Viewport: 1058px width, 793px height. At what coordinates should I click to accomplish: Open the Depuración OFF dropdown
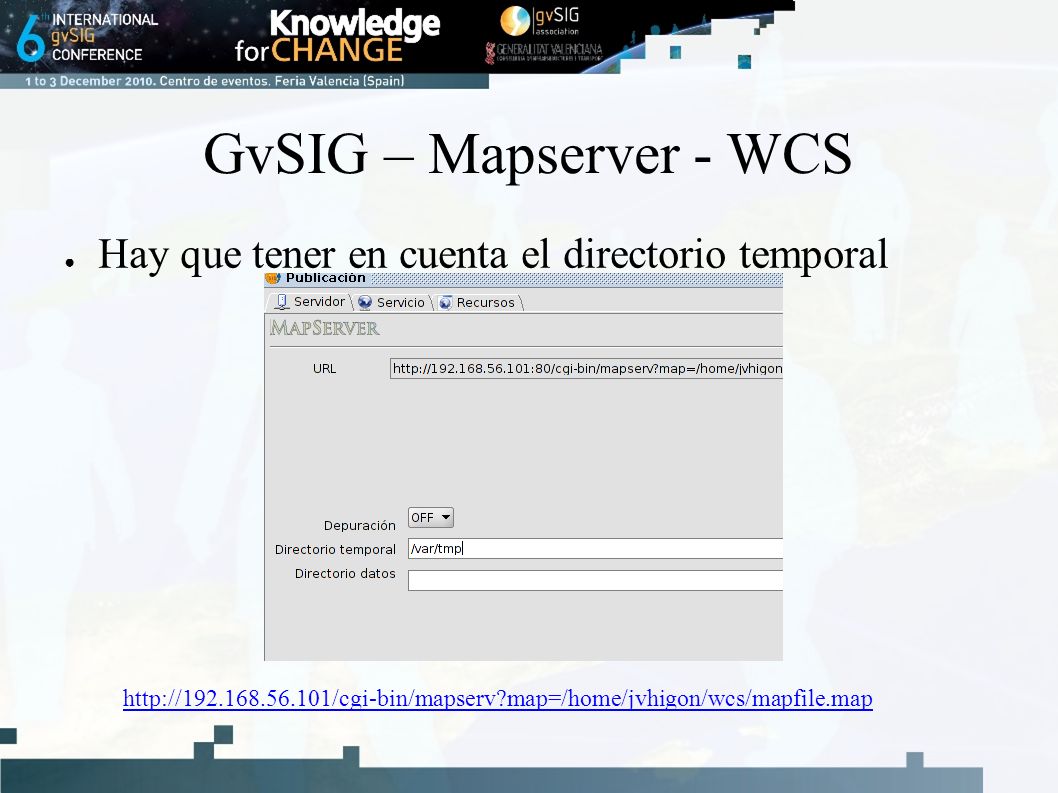[430, 518]
